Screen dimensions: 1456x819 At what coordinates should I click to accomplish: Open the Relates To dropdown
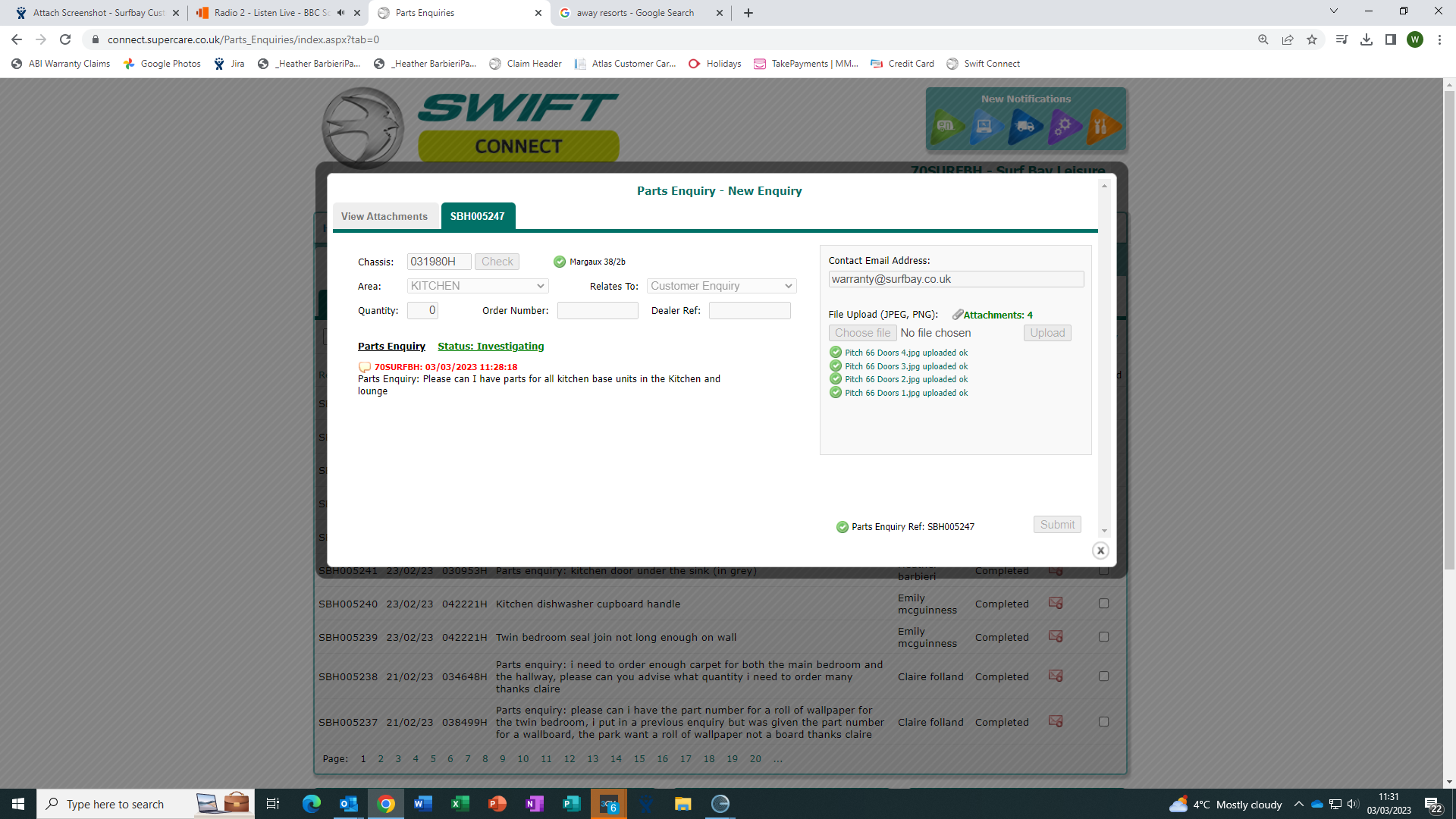click(721, 286)
